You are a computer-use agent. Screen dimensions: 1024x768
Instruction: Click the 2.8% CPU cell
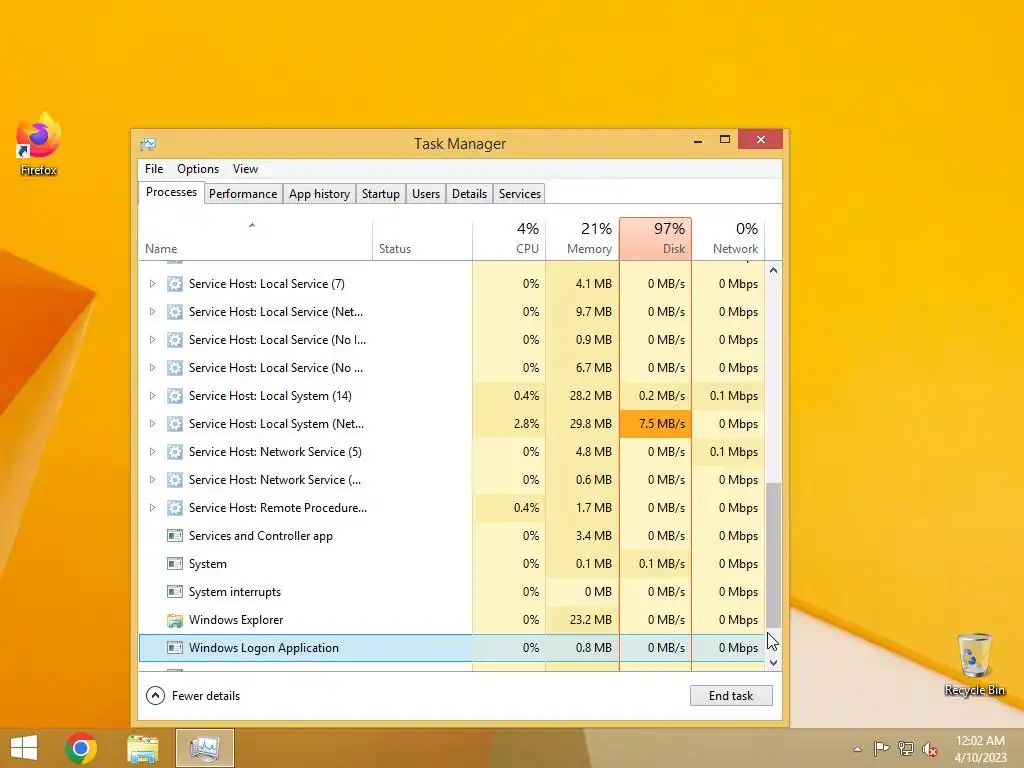(x=509, y=424)
